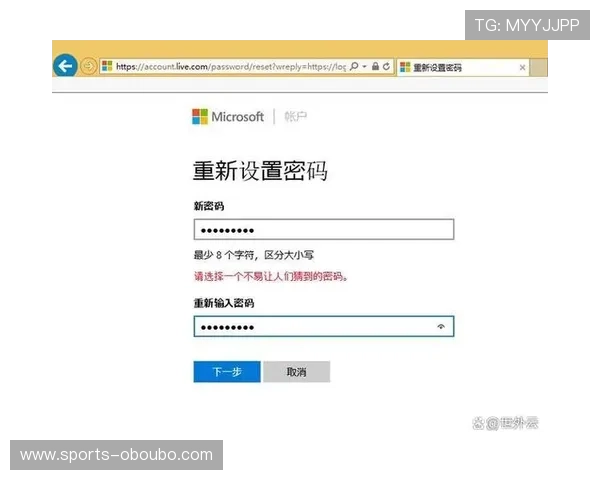Click the address bar search magnifier icon
The image size is (600, 480).
(354, 66)
